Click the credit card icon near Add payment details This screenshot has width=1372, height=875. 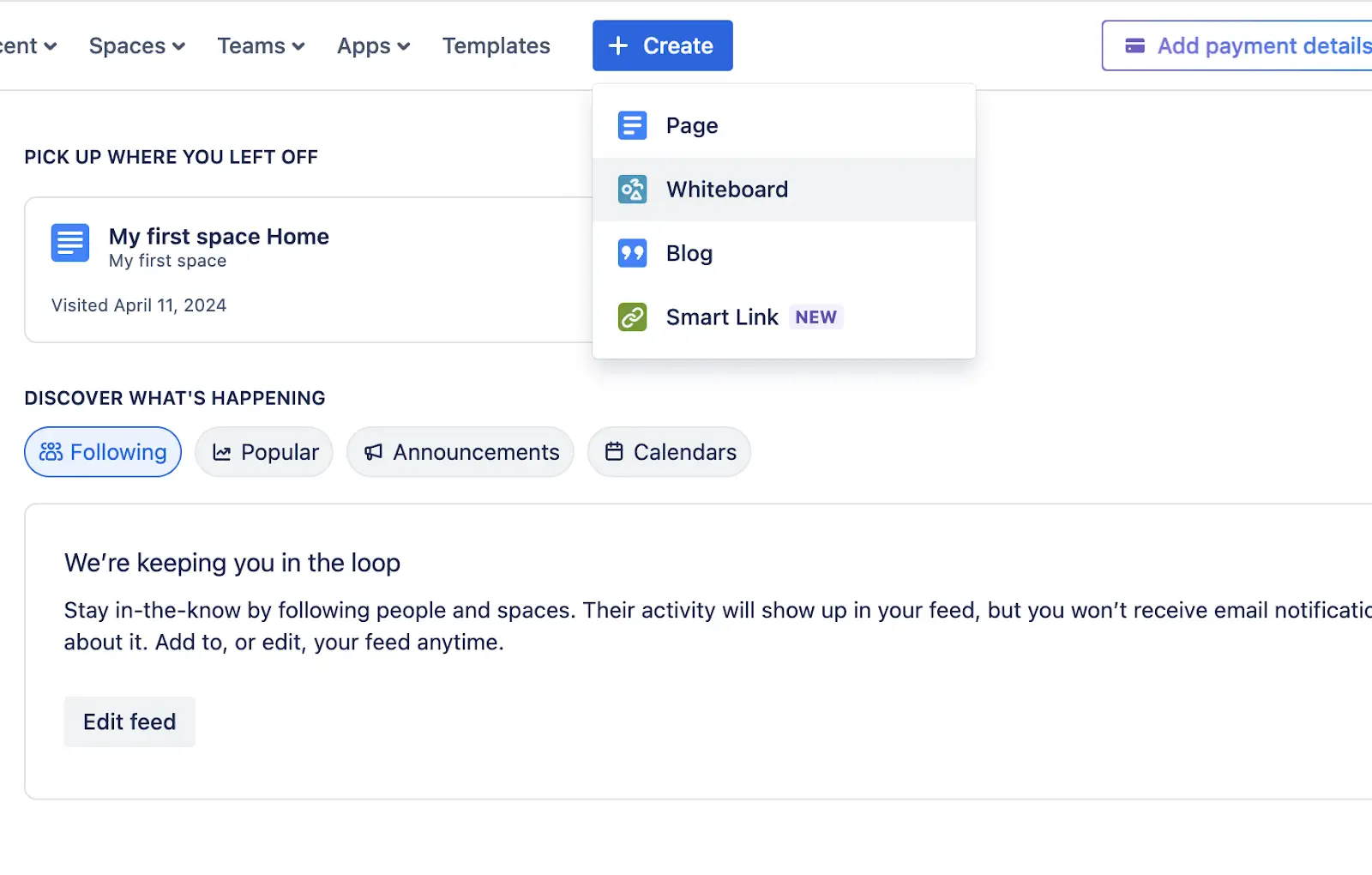coord(1134,45)
